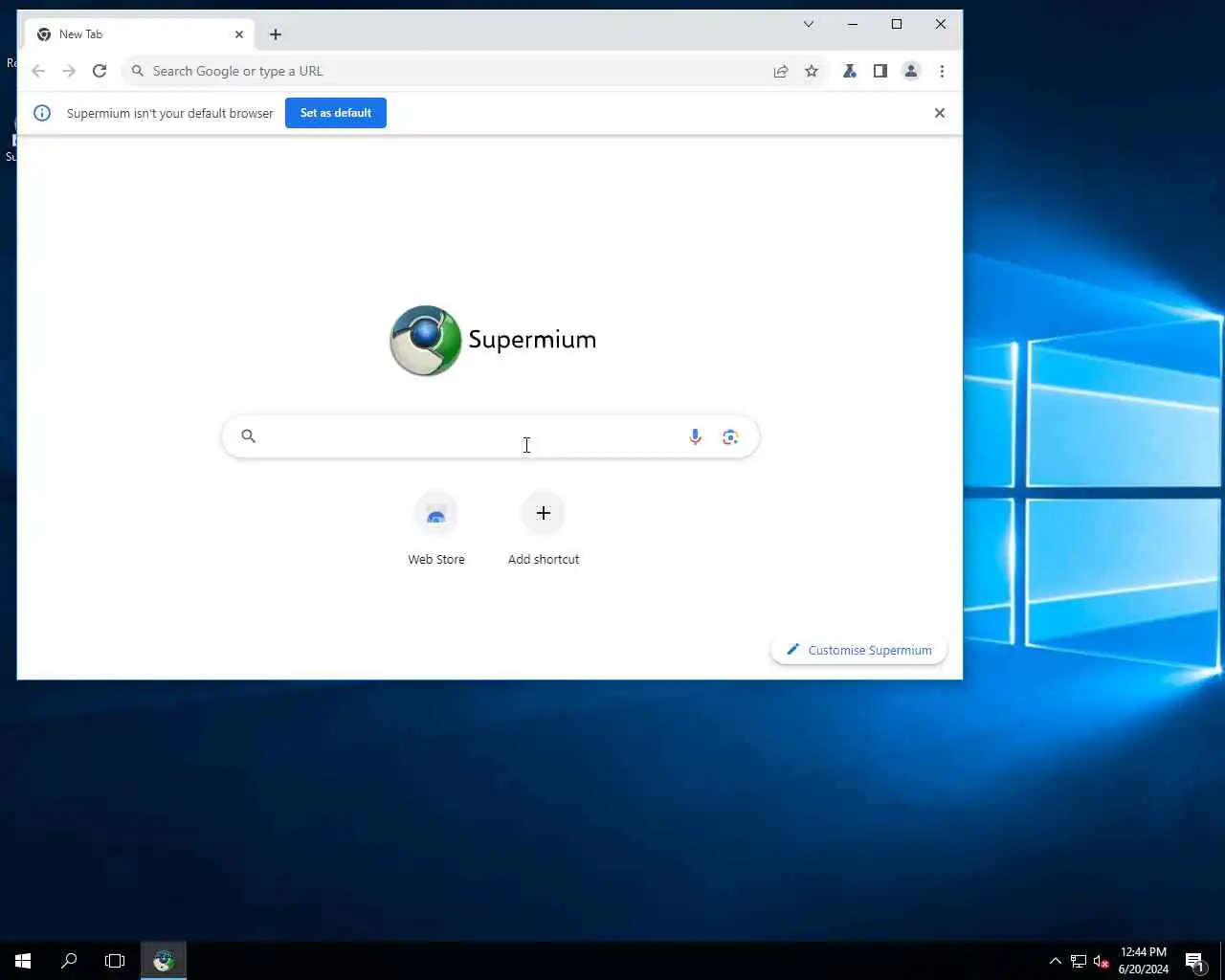Reload the page with refresh icon

(100, 71)
